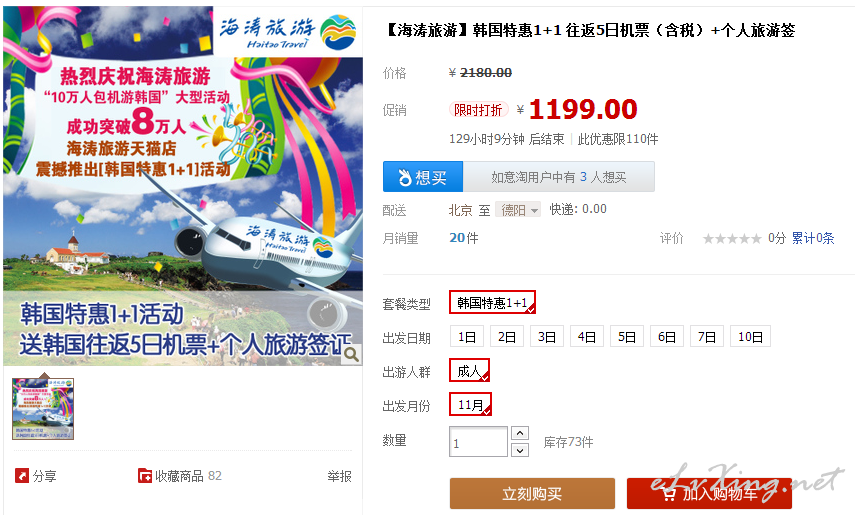Decrease quantity with the down arrow

(x=520, y=450)
